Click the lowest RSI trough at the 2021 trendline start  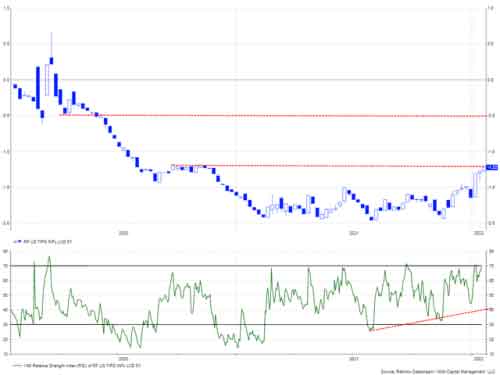[371, 330]
